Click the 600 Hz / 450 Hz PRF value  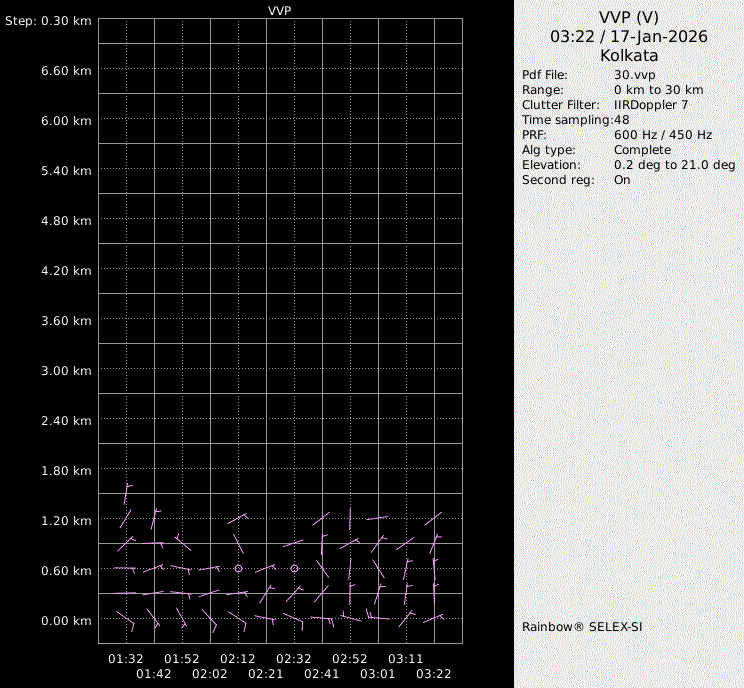[663, 135]
